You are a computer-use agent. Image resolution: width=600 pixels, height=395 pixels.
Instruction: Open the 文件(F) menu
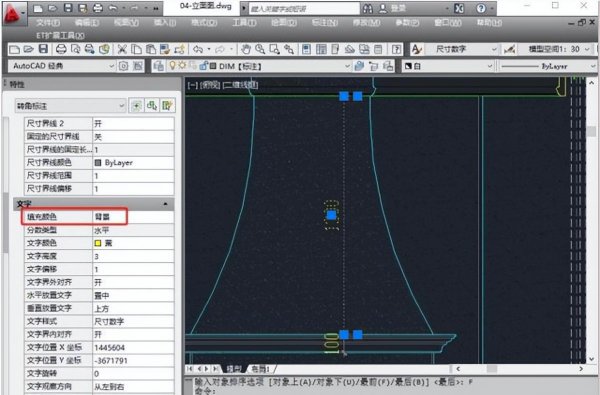click(x=48, y=23)
